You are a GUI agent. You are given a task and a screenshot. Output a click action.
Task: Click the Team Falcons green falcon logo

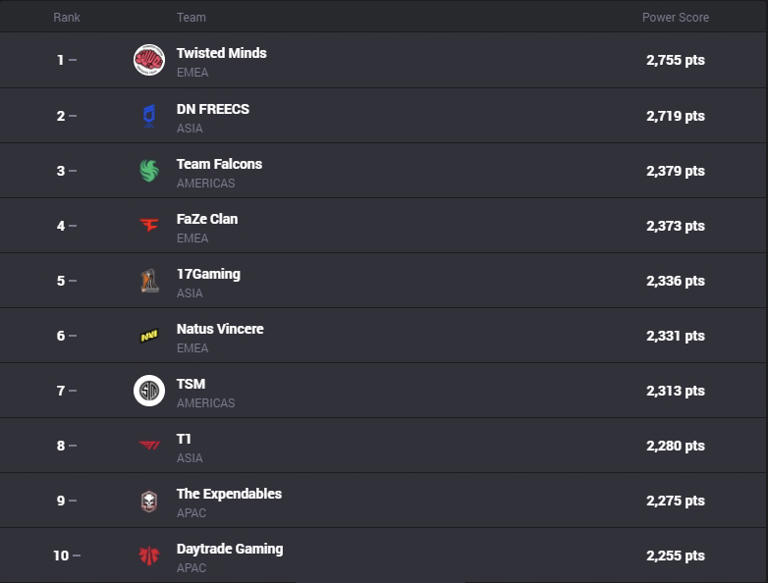coord(149,171)
